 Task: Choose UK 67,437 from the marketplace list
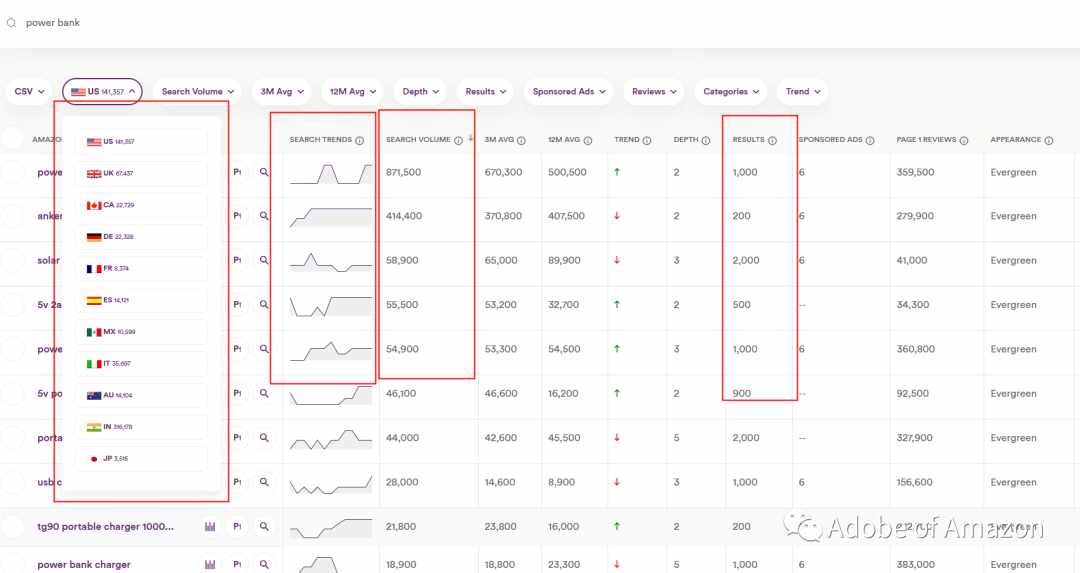tap(141, 174)
